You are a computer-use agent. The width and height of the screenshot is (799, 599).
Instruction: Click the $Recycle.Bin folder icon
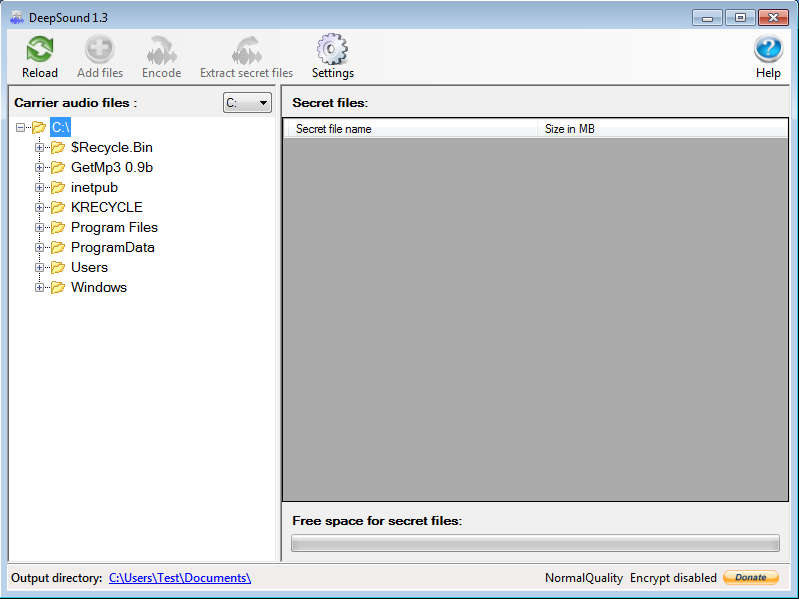(58, 147)
